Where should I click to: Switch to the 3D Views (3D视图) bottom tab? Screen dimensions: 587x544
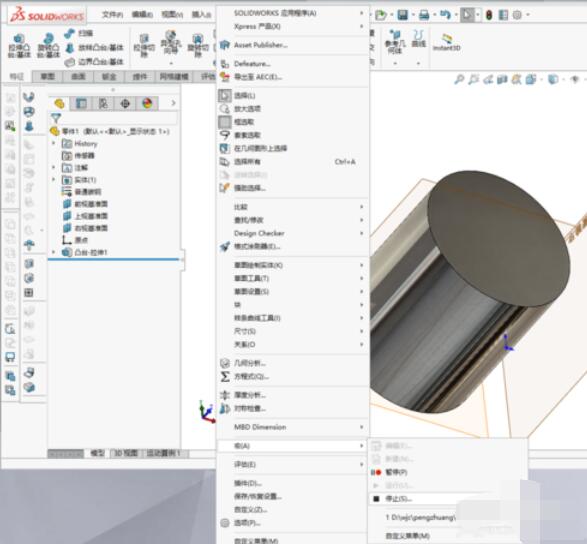click(x=126, y=453)
